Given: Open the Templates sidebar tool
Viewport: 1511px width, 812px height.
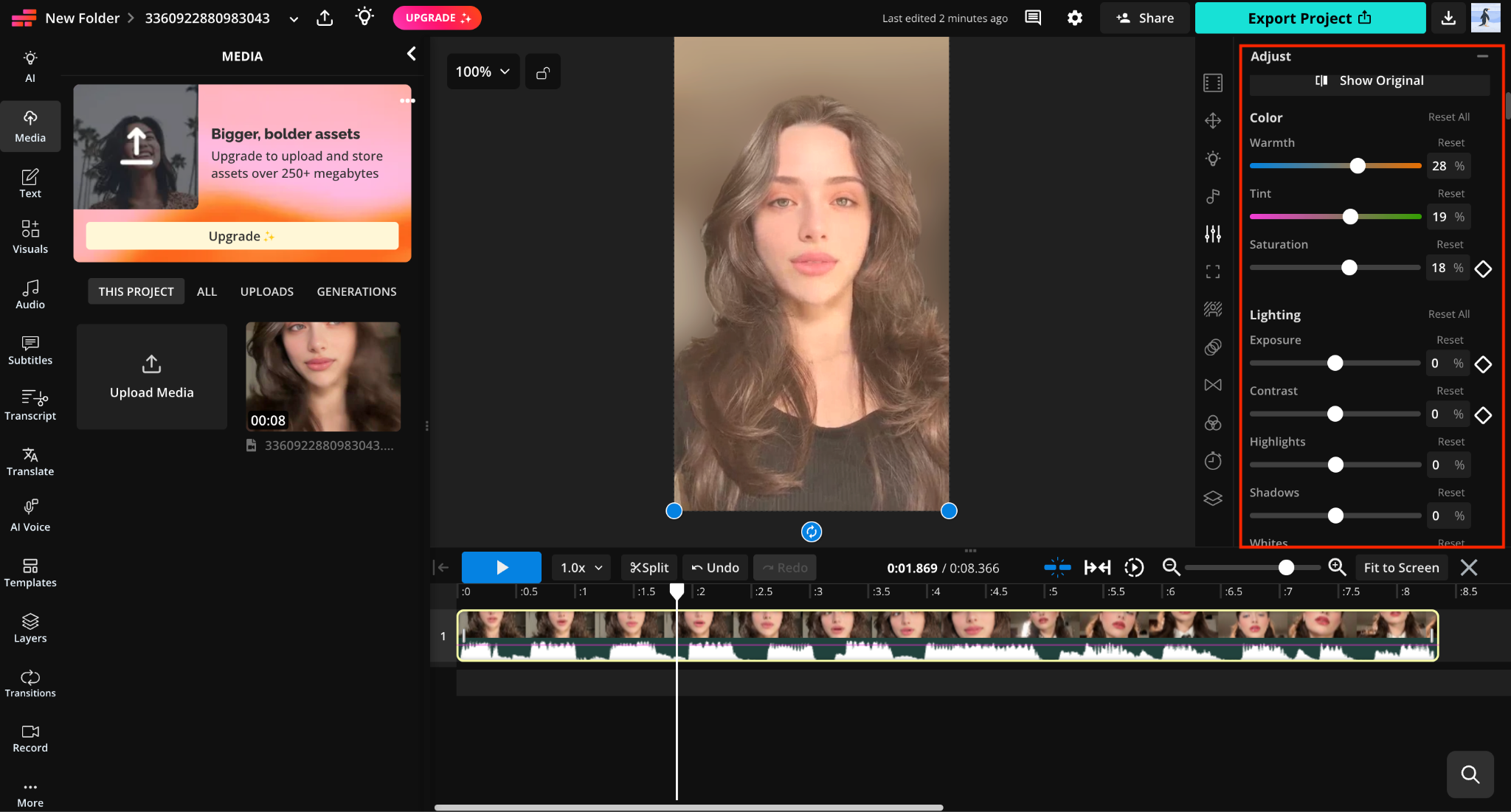Looking at the screenshot, I should tap(30, 572).
